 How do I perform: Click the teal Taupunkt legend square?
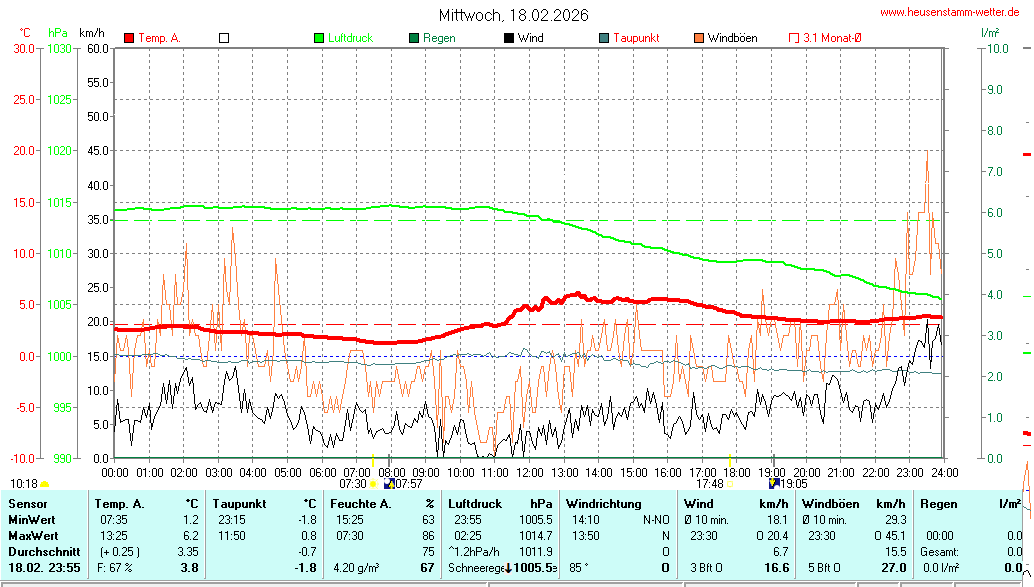tap(604, 38)
